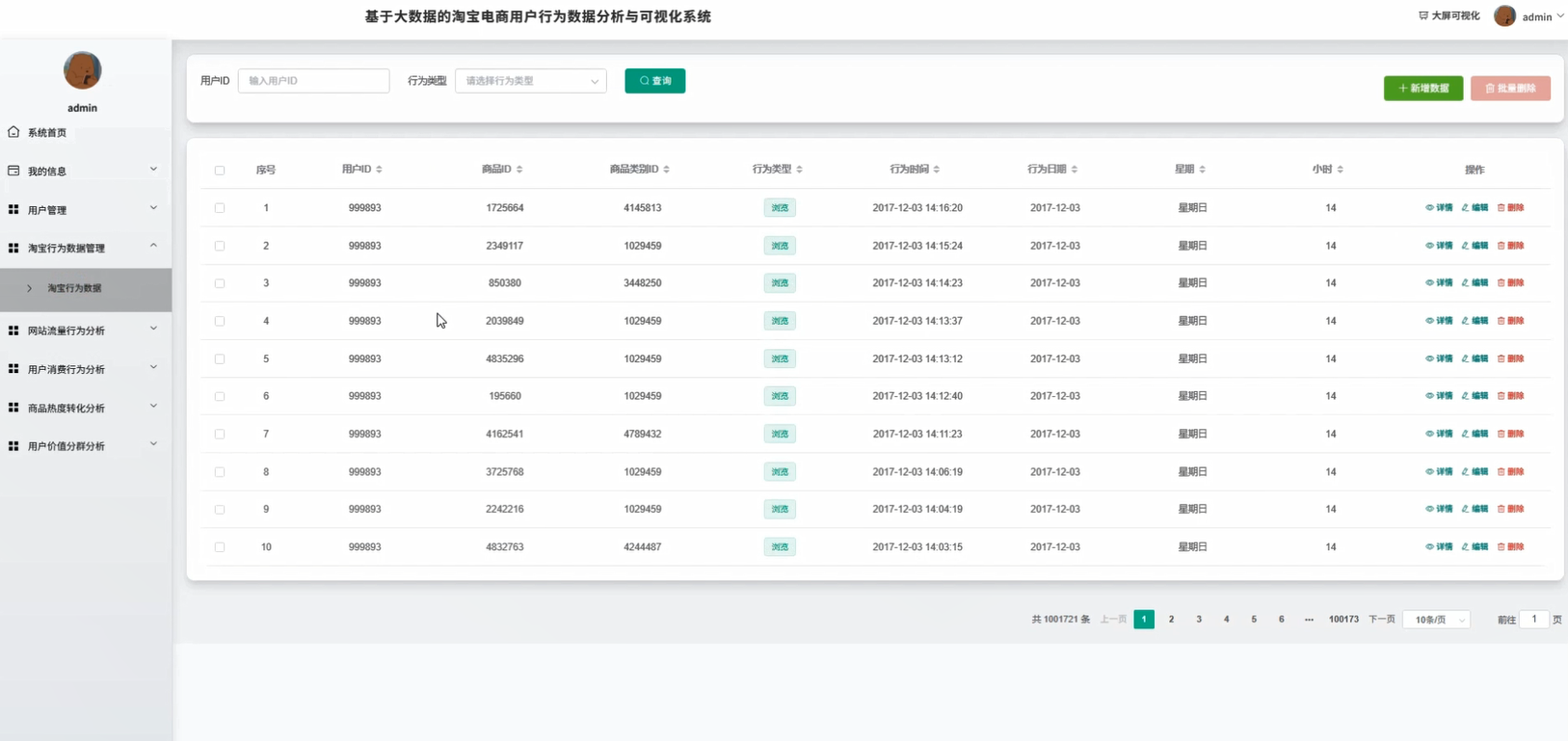
Task: Sort by 商品ID column arrows
Action: coord(519,170)
